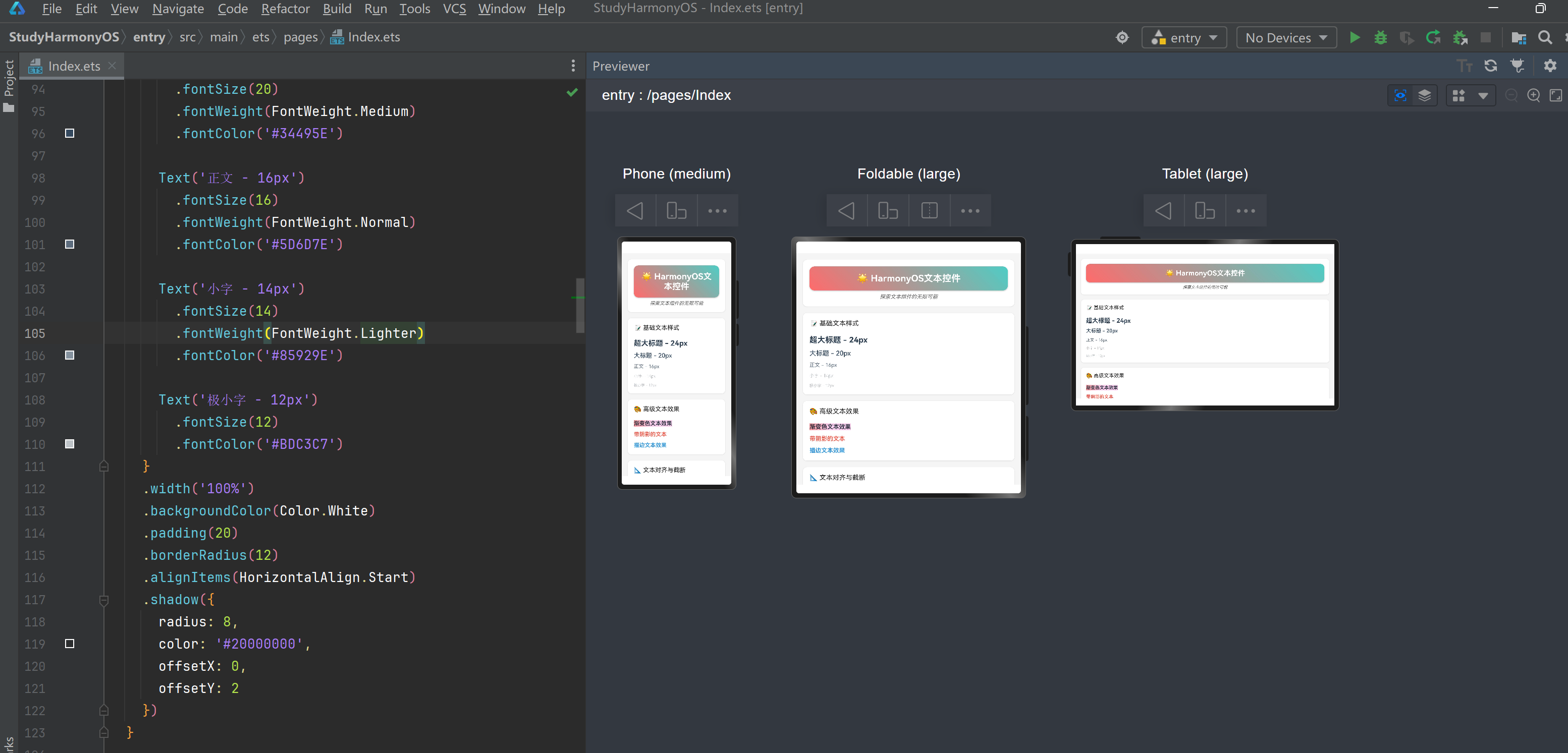Toggle the component layers view button
The width and height of the screenshot is (1568, 753).
(1424, 95)
